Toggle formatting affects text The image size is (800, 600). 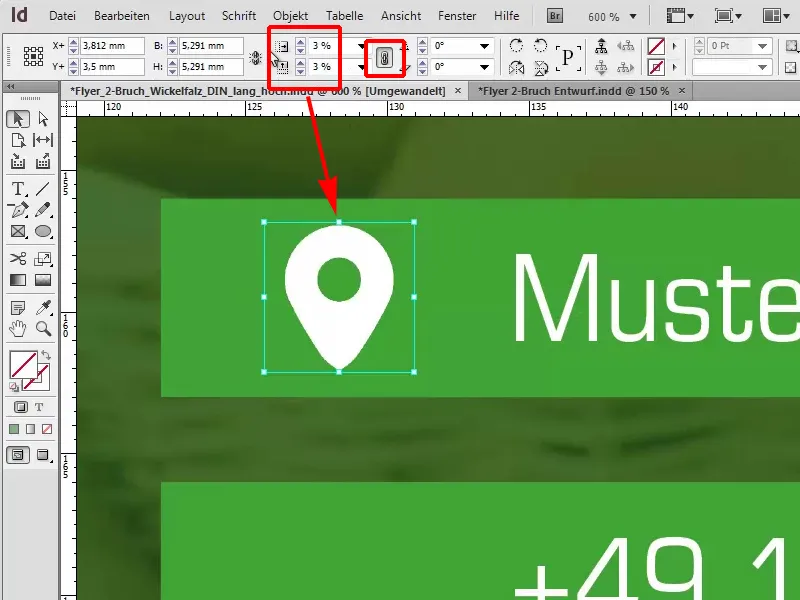(x=39, y=407)
